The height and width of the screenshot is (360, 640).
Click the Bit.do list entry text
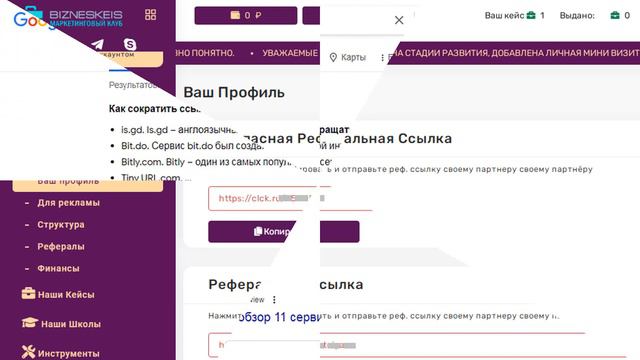click(192, 146)
